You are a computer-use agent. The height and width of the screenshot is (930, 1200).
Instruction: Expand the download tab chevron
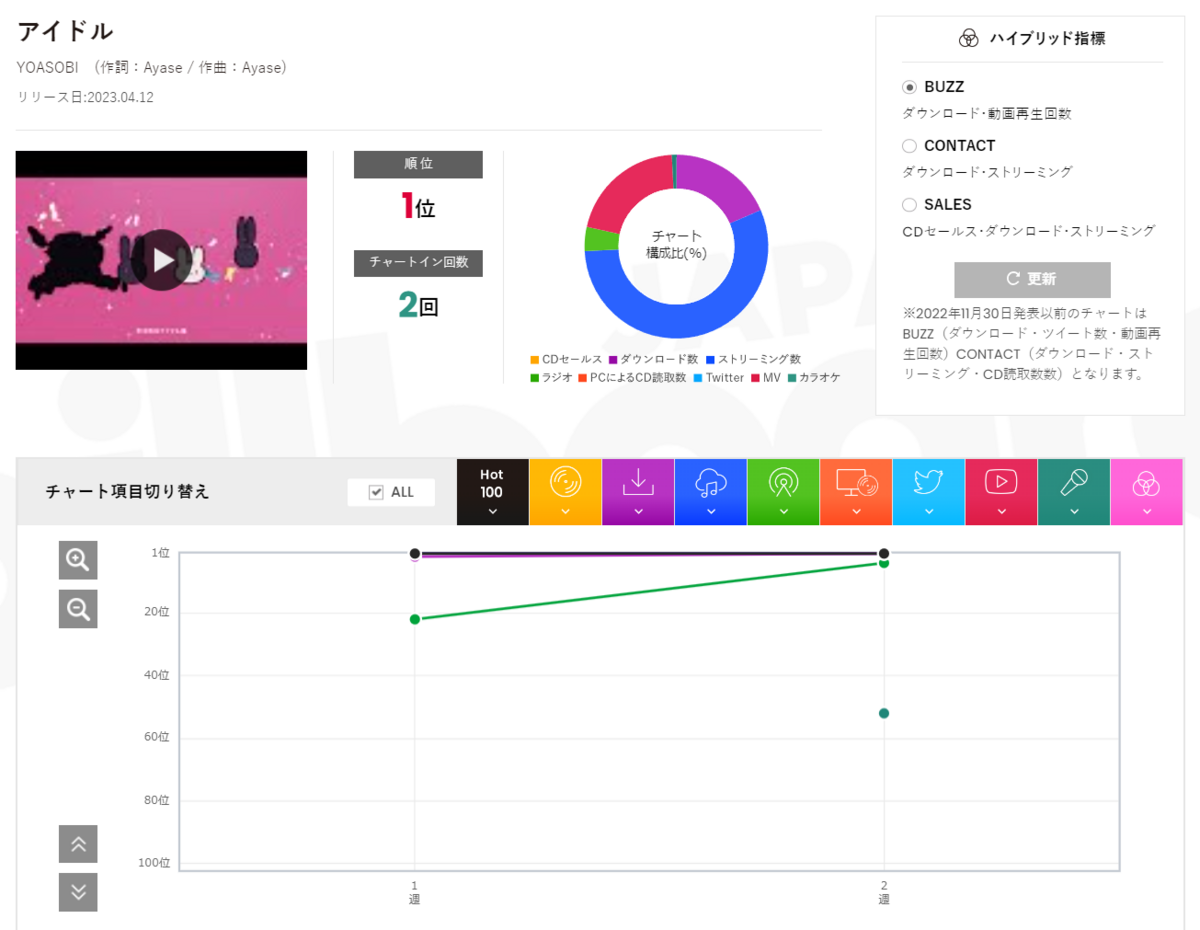[638, 512]
